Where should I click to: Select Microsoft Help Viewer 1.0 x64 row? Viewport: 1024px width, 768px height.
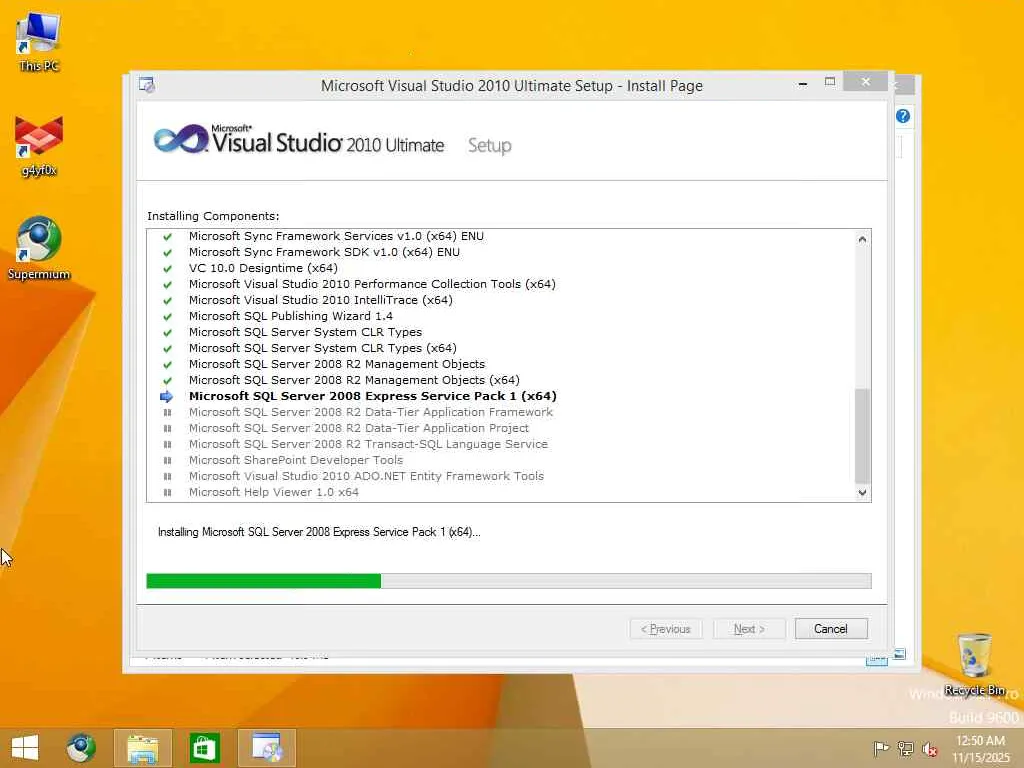[274, 492]
